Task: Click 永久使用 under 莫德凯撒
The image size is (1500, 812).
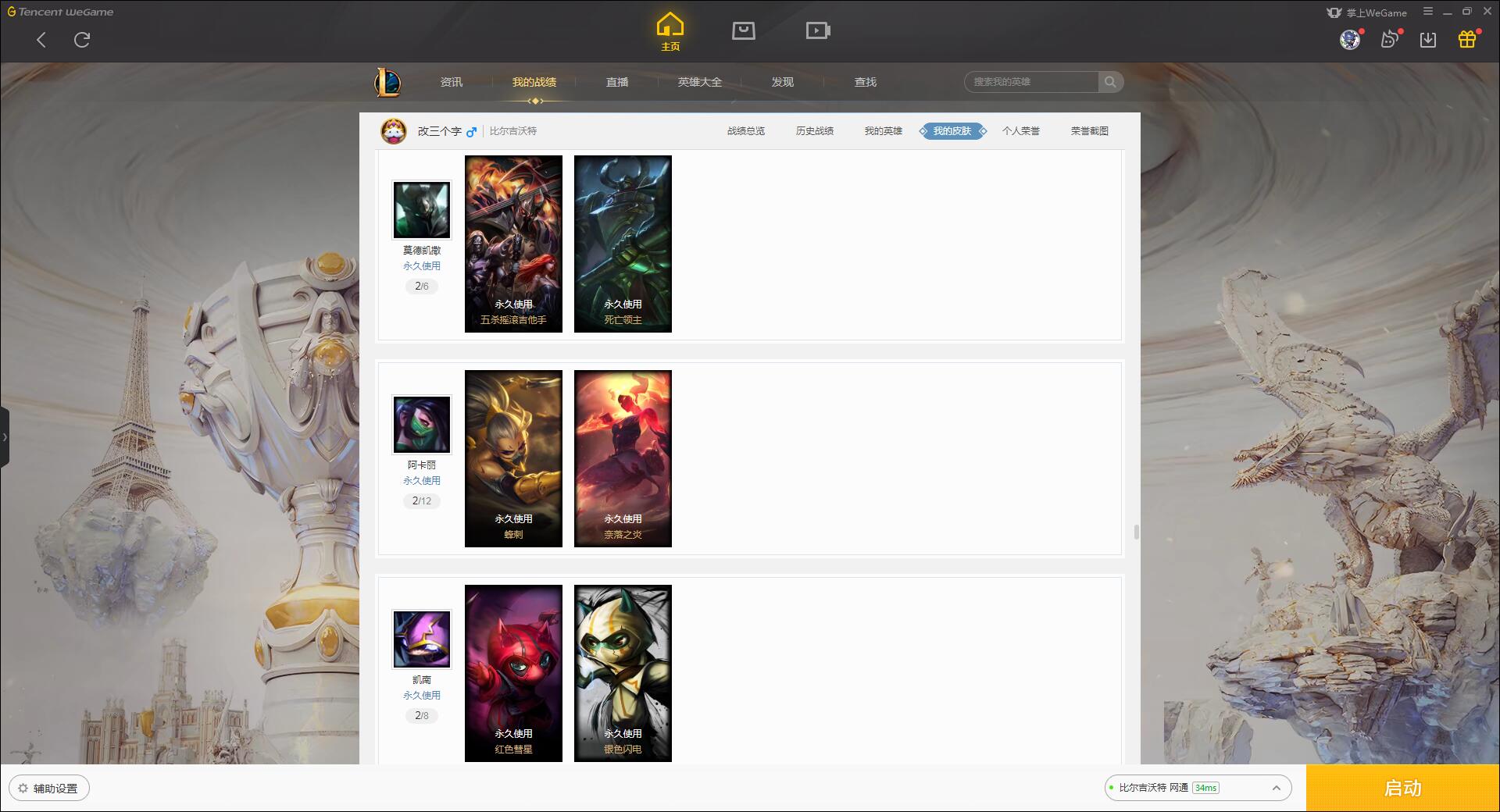Action: click(x=422, y=266)
